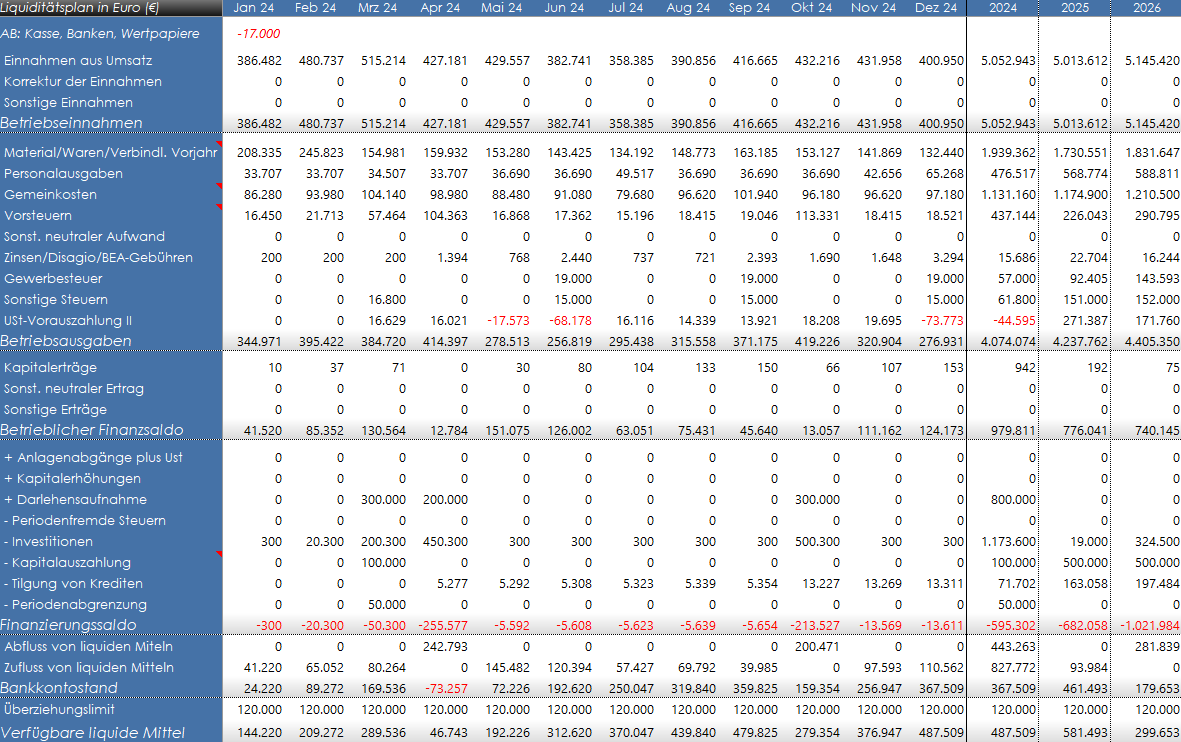Click the red comment marker on Gemeinkosten

pos(219,187)
